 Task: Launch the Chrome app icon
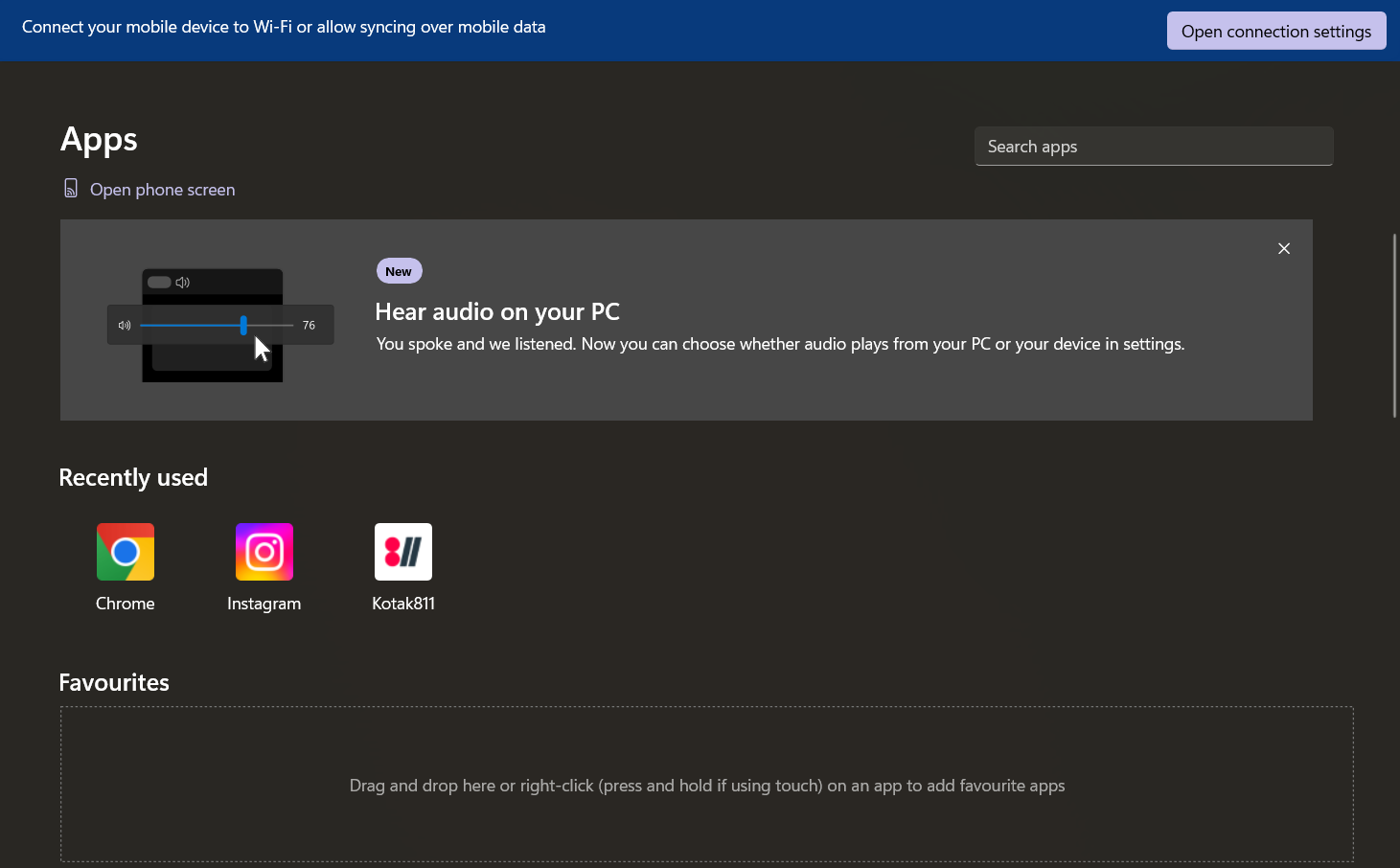point(126,552)
